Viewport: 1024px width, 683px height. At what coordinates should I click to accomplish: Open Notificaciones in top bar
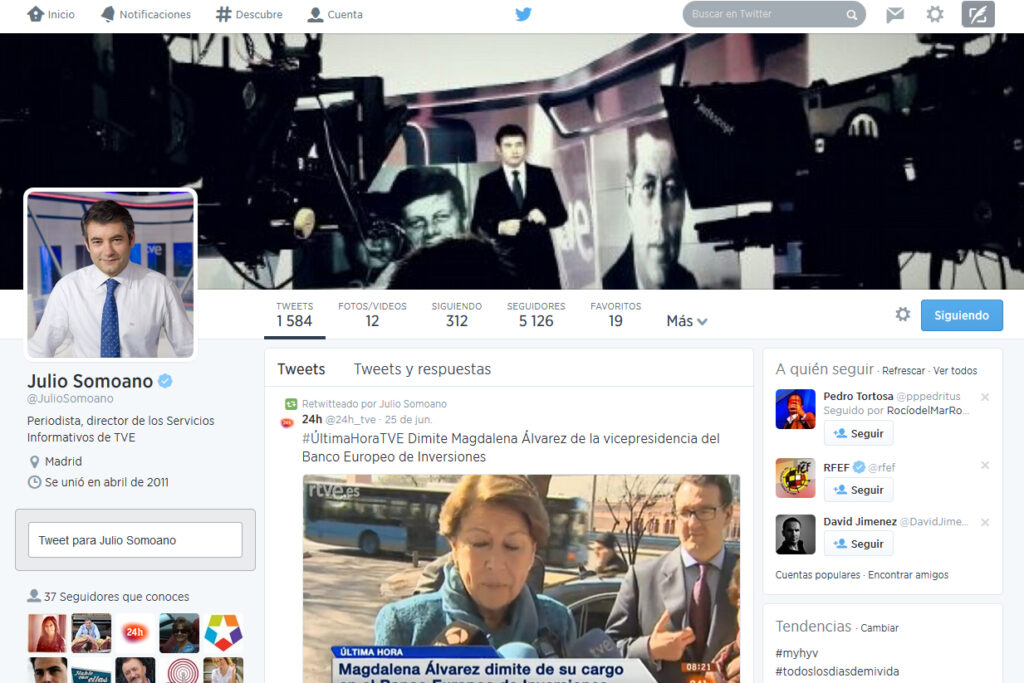(146, 14)
